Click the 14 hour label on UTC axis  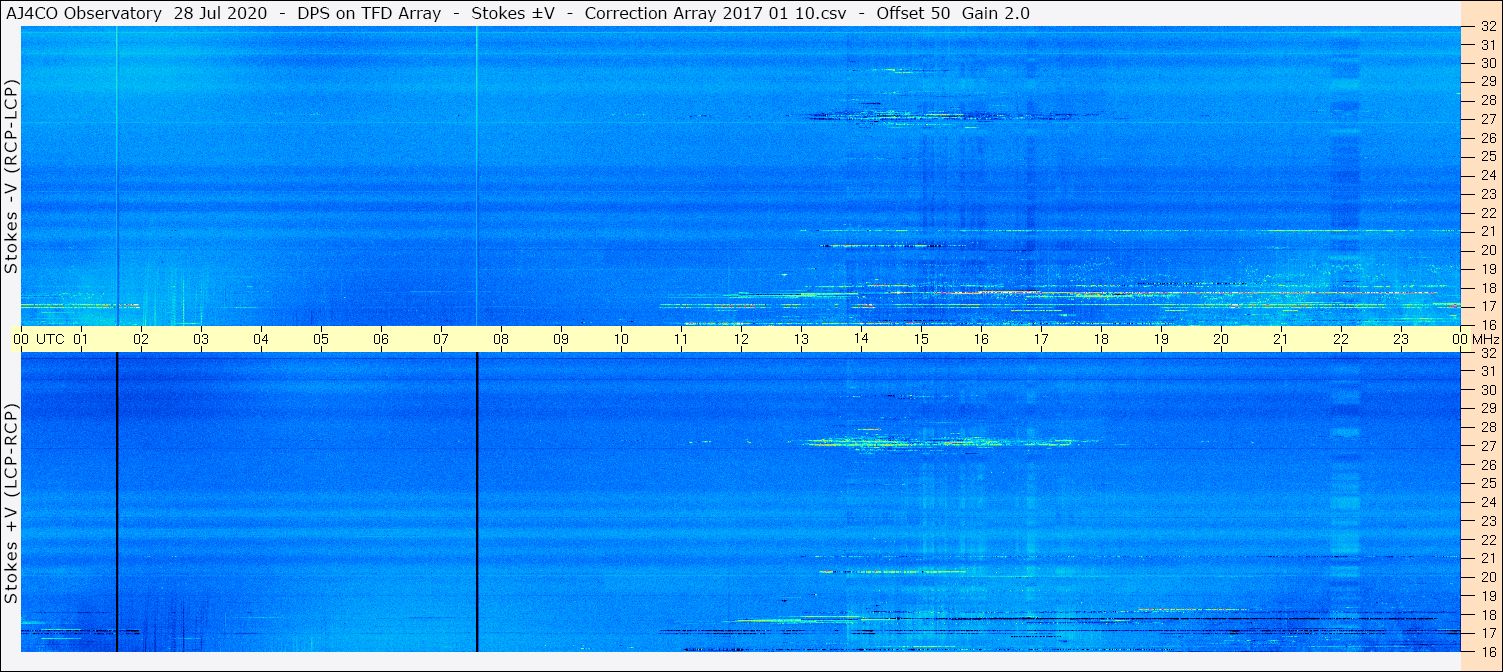point(861,340)
